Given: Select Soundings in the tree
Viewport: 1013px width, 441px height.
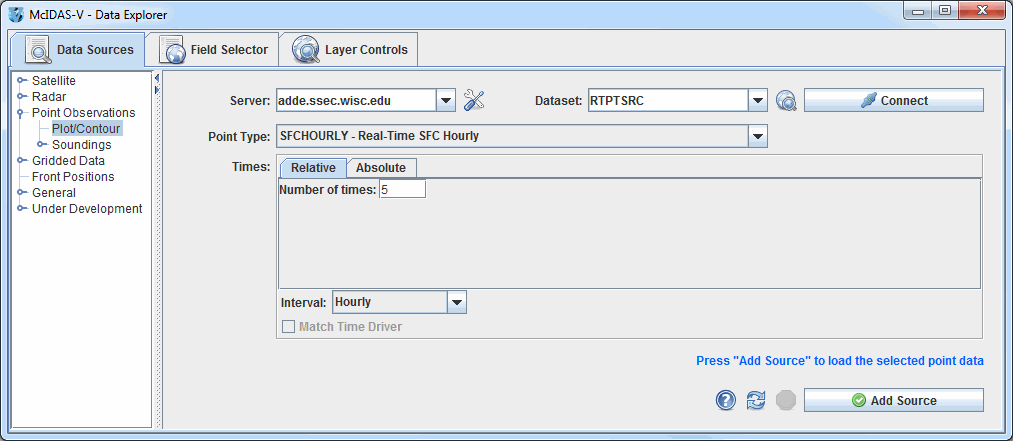Looking at the screenshot, I should pos(81,145).
